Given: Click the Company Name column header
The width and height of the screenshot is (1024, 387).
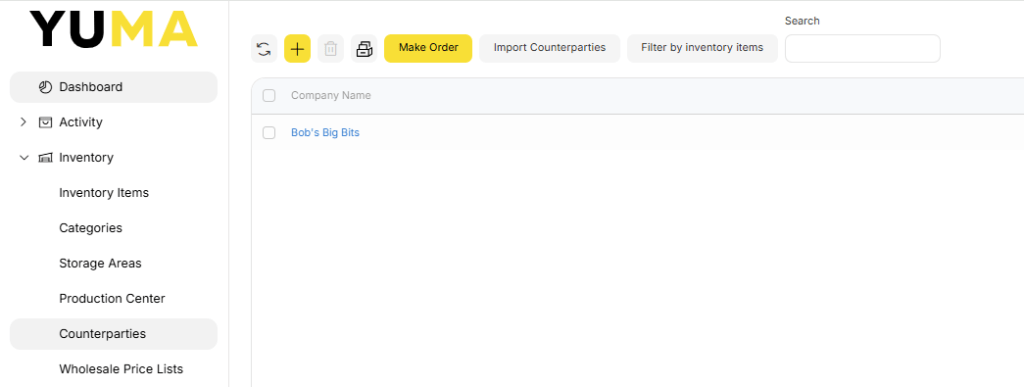Looking at the screenshot, I should point(331,95).
